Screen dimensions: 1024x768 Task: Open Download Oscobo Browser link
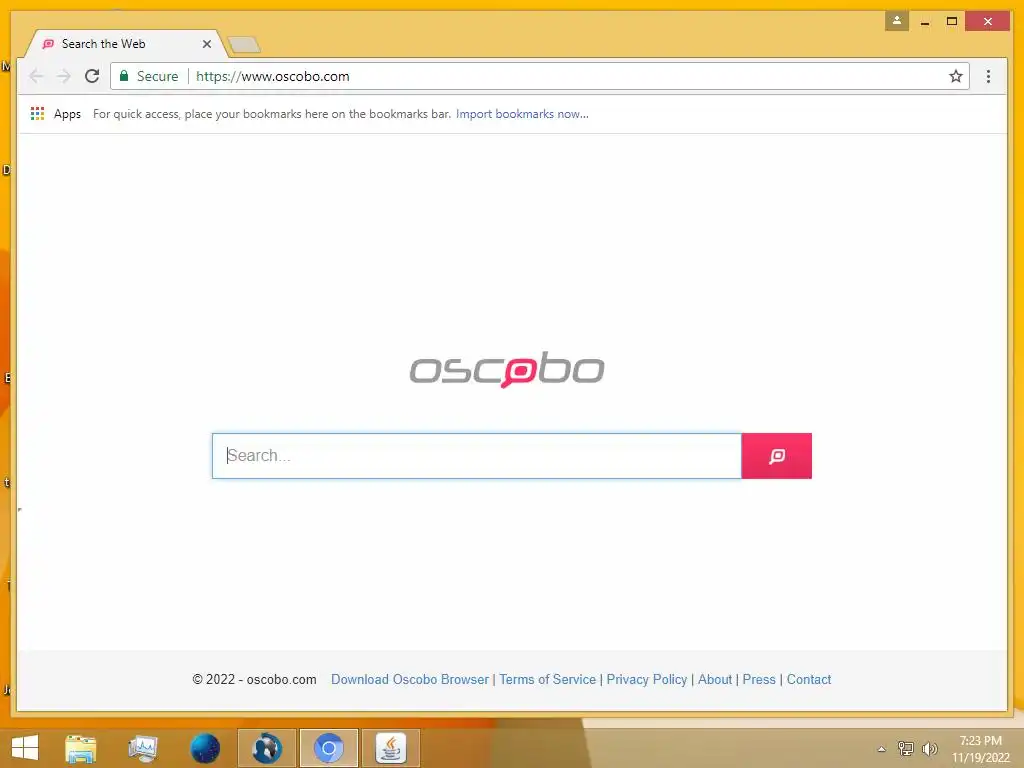coord(409,679)
